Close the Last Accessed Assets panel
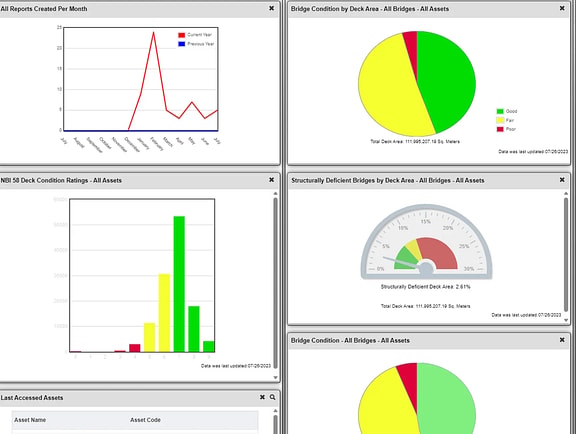This screenshot has height=434, width=576. point(262,397)
